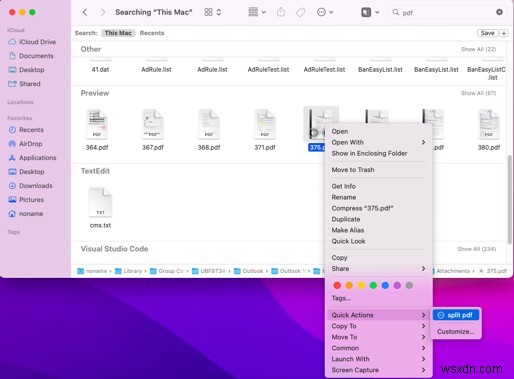Show all 22 items in Other
Screen dimensions: 514x379
pyautogui.click(x=478, y=49)
